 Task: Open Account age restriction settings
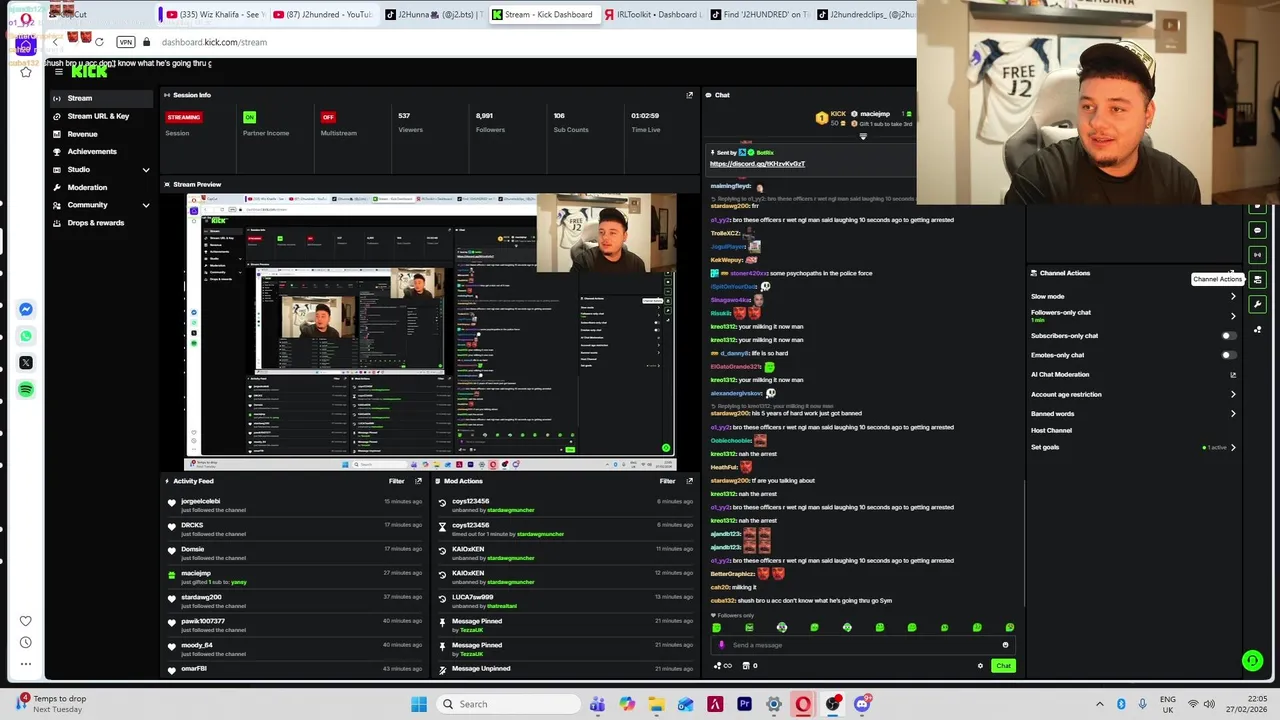coord(1133,394)
